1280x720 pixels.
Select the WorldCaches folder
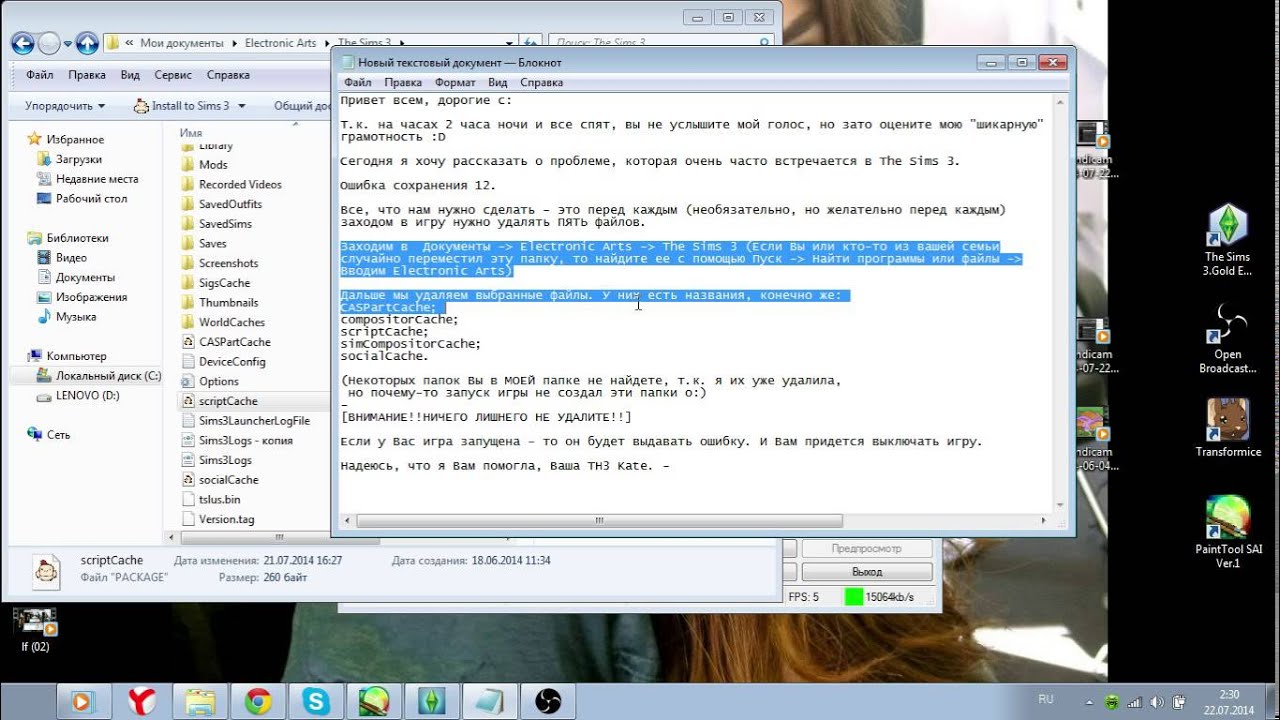[231, 322]
